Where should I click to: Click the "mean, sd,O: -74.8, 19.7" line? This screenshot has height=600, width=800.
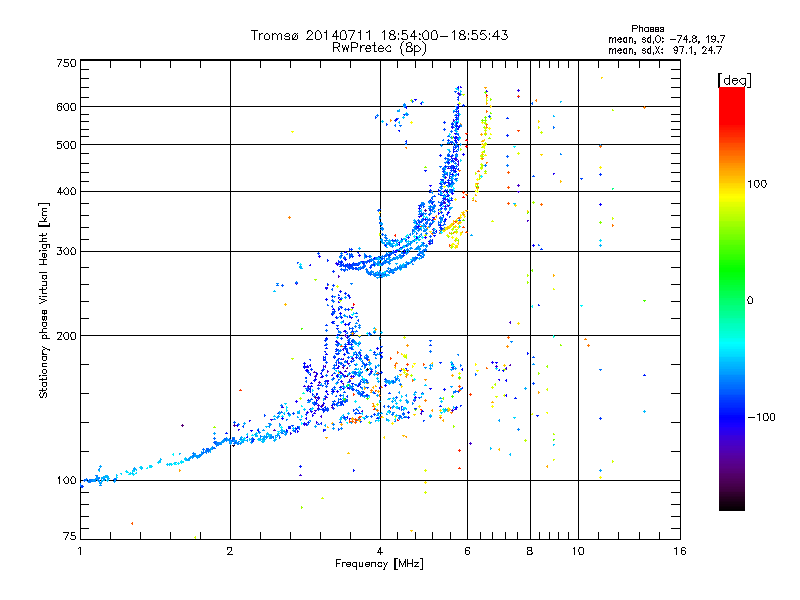(667, 40)
